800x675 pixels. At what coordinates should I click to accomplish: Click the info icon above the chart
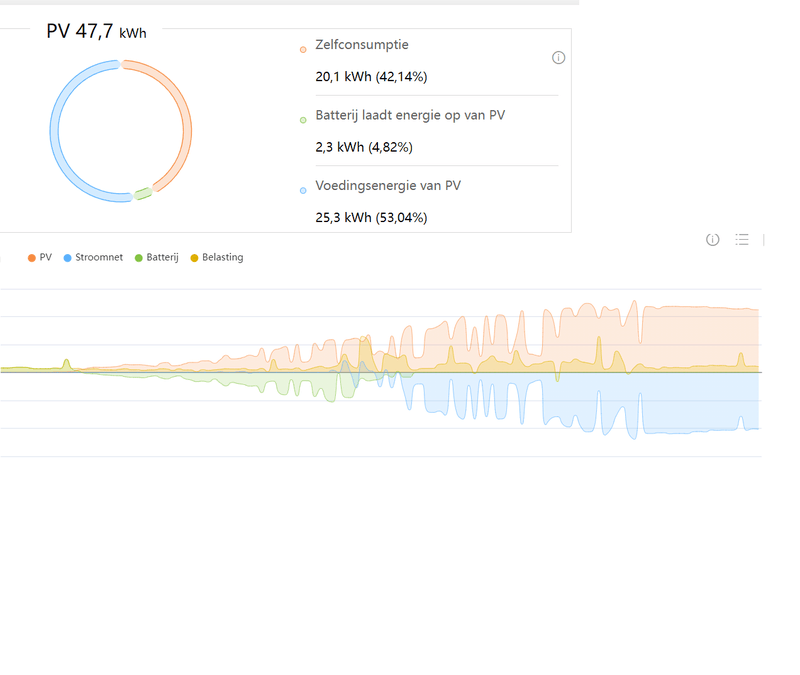point(713,239)
